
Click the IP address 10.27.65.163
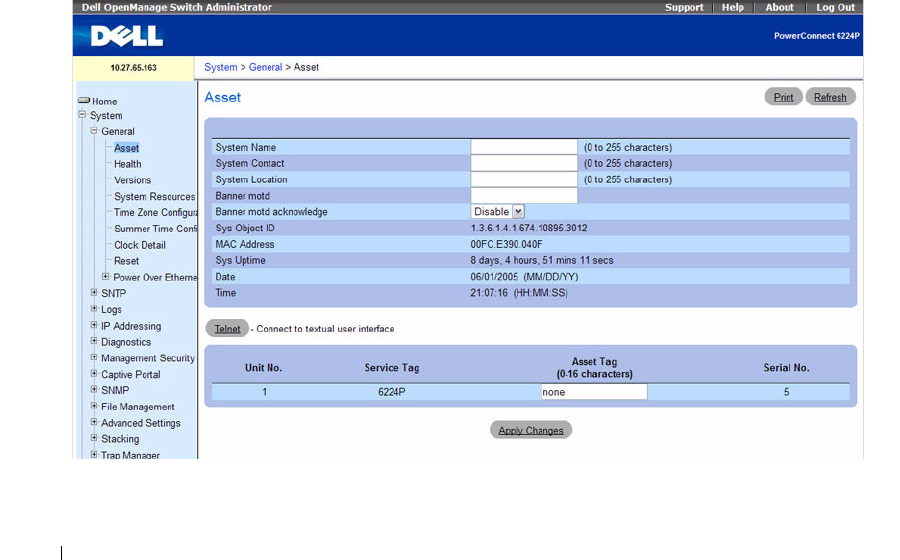coord(133,68)
